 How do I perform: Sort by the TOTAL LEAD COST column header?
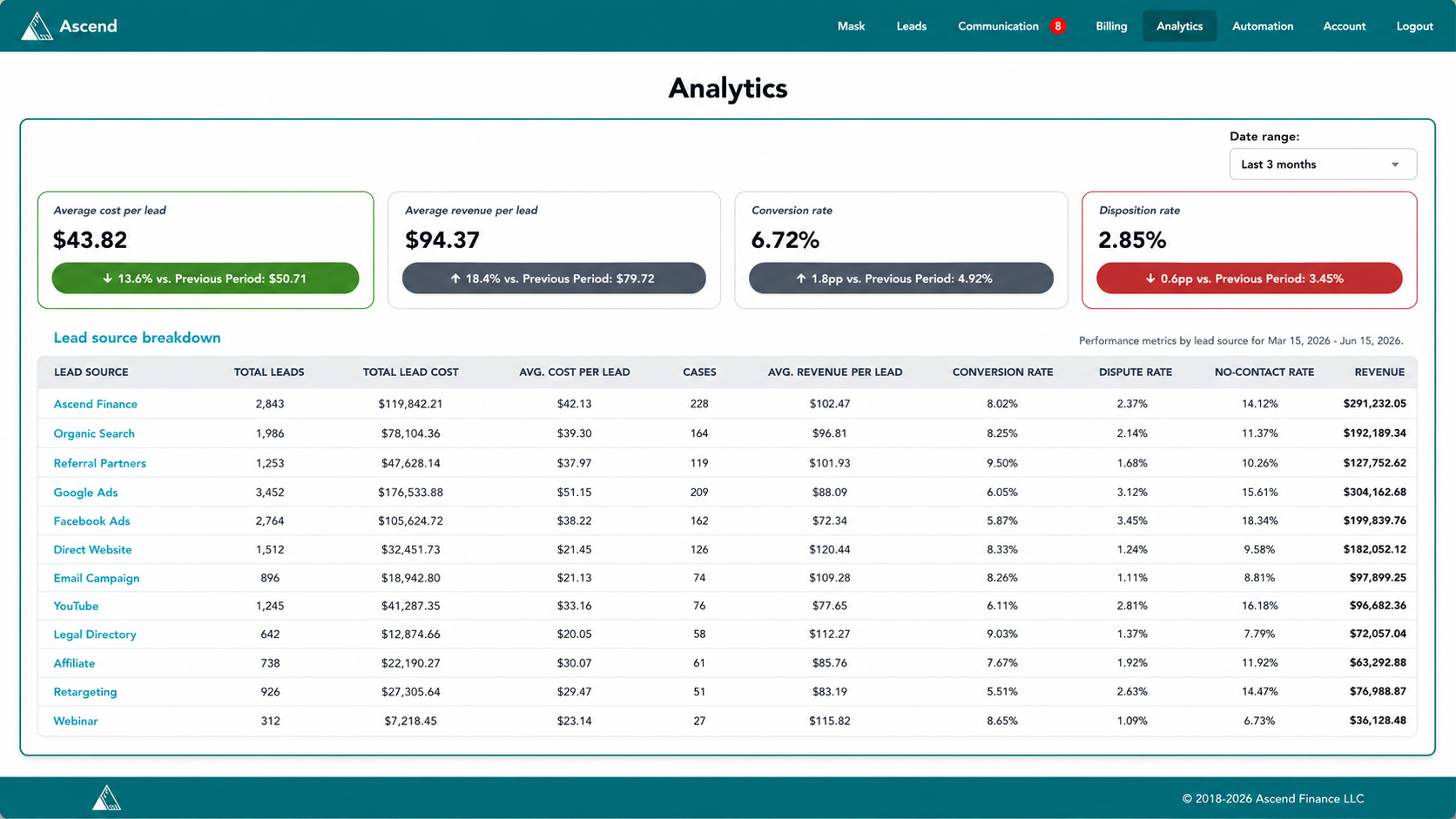410,373
